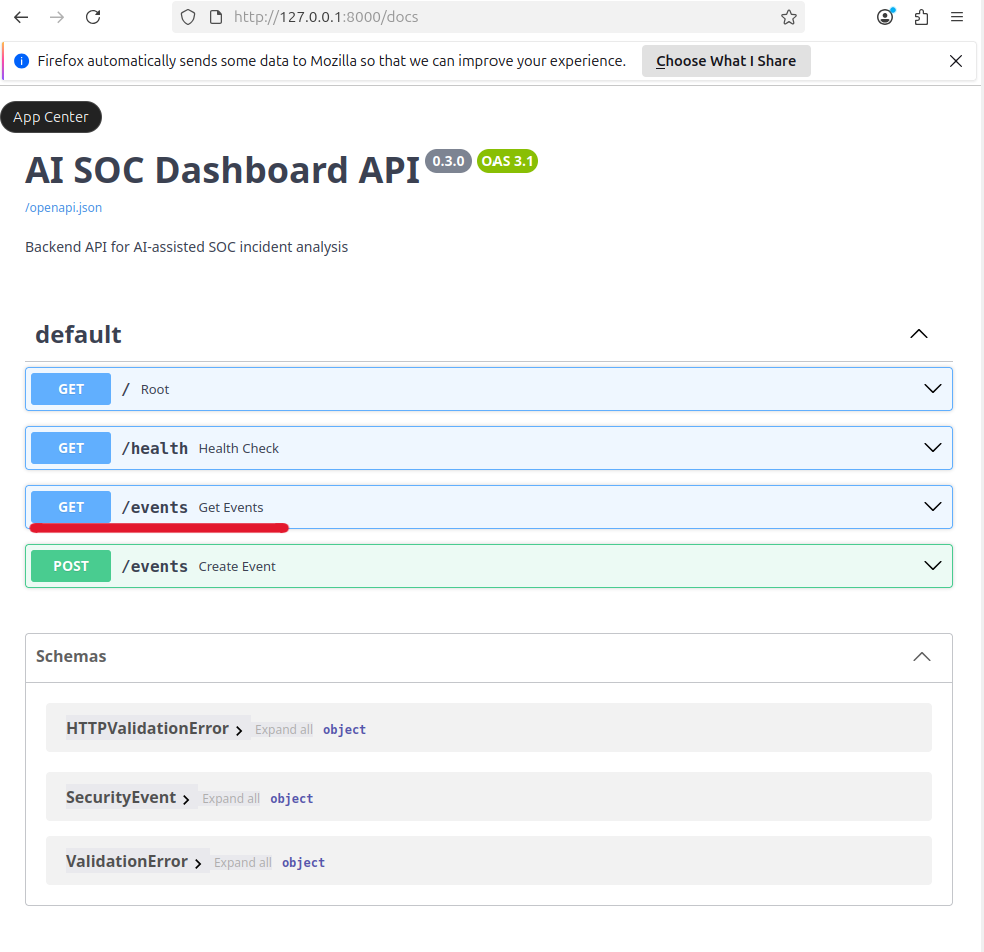Click the GET badge for Root

click(x=71, y=389)
